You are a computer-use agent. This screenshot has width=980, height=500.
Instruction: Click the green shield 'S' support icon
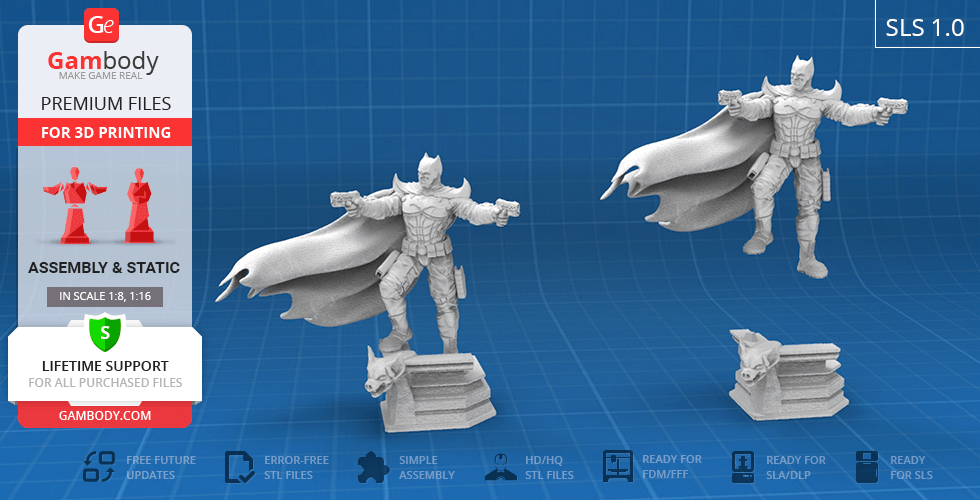[x=104, y=331]
